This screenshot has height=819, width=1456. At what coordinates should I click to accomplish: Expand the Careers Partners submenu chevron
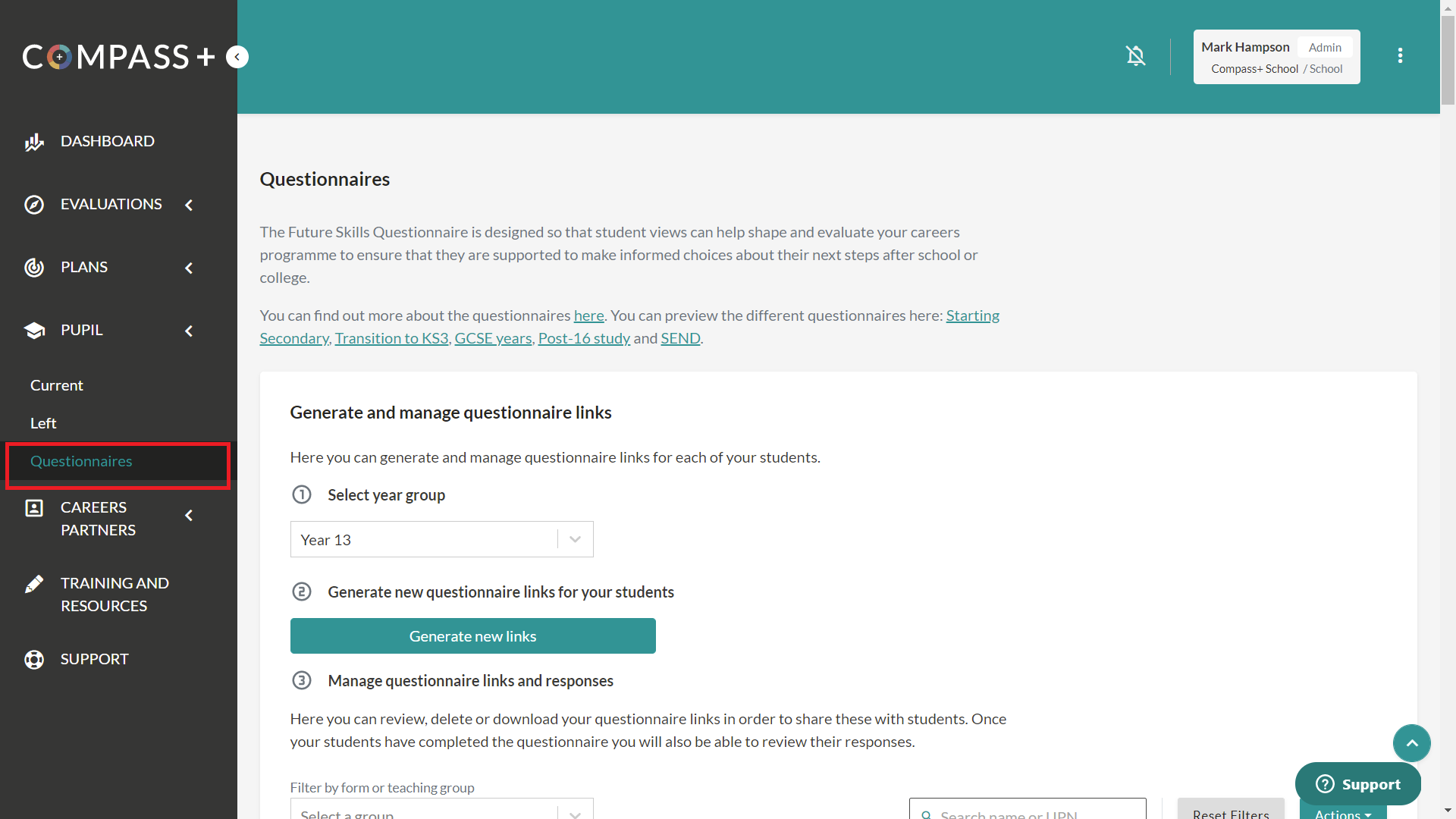pos(189,516)
